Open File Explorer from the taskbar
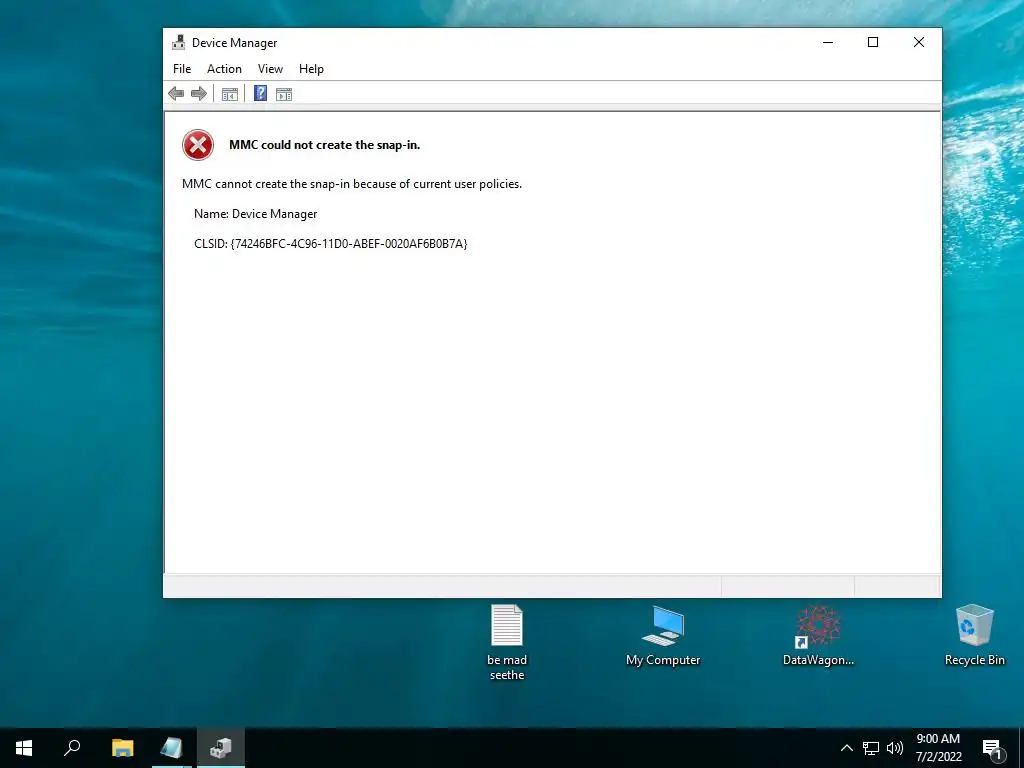This screenshot has height=768, width=1024. tap(122, 748)
